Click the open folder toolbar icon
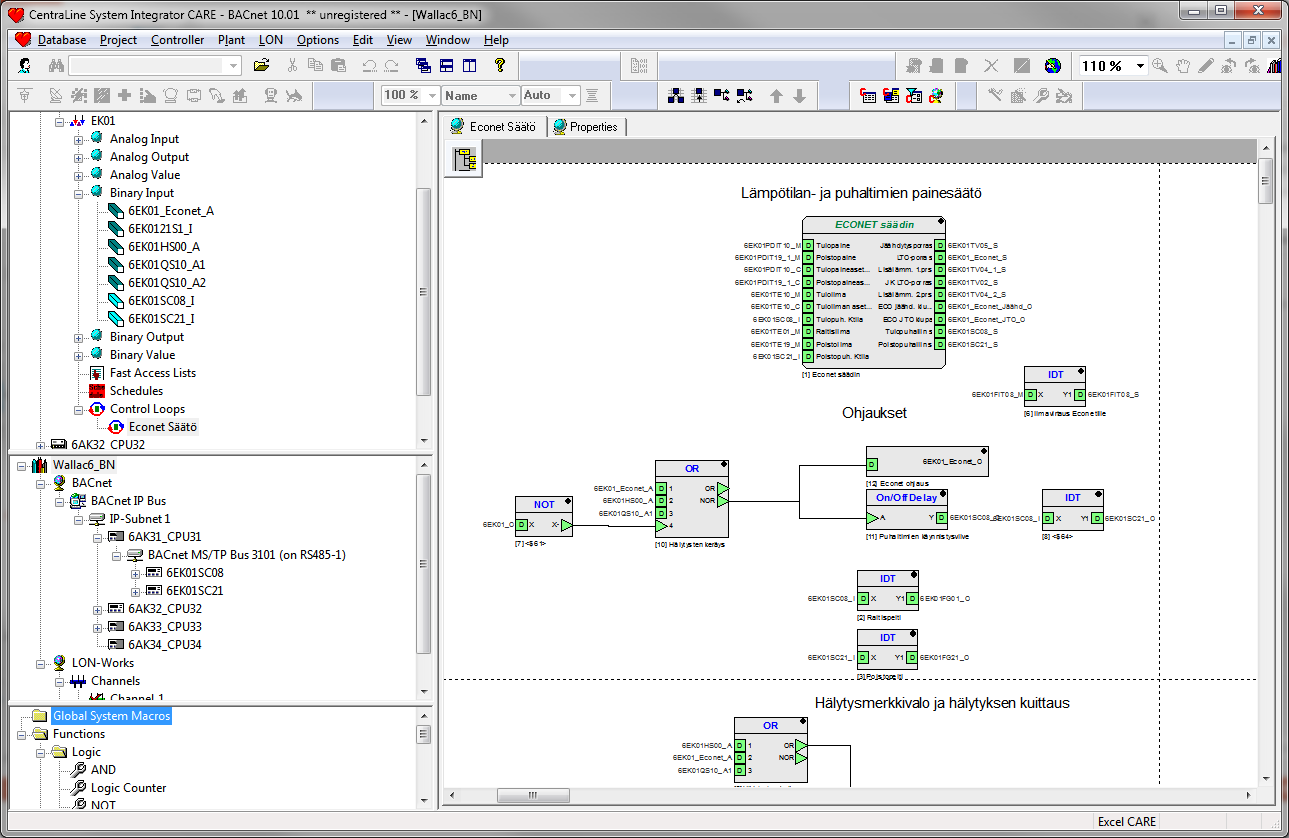Image resolution: width=1289 pixels, height=838 pixels. click(x=261, y=66)
